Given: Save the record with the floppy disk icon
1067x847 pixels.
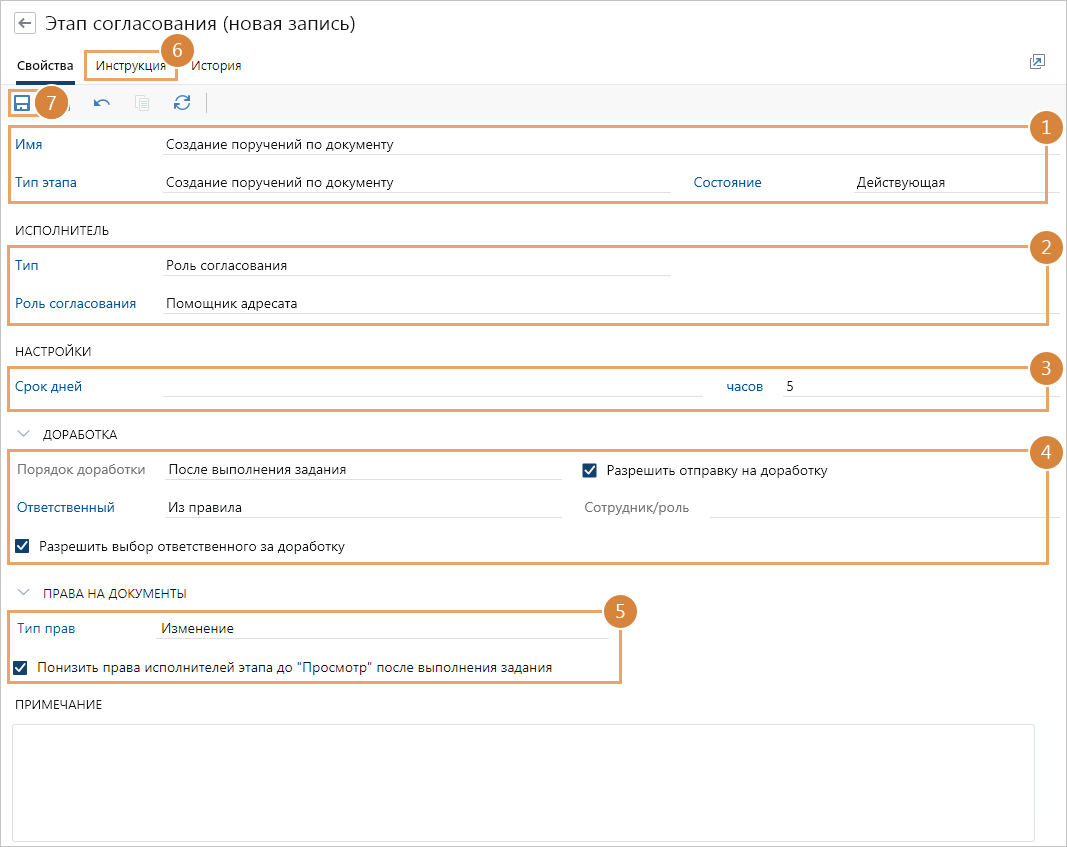Looking at the screenshot, I should (x=22, y=102).
